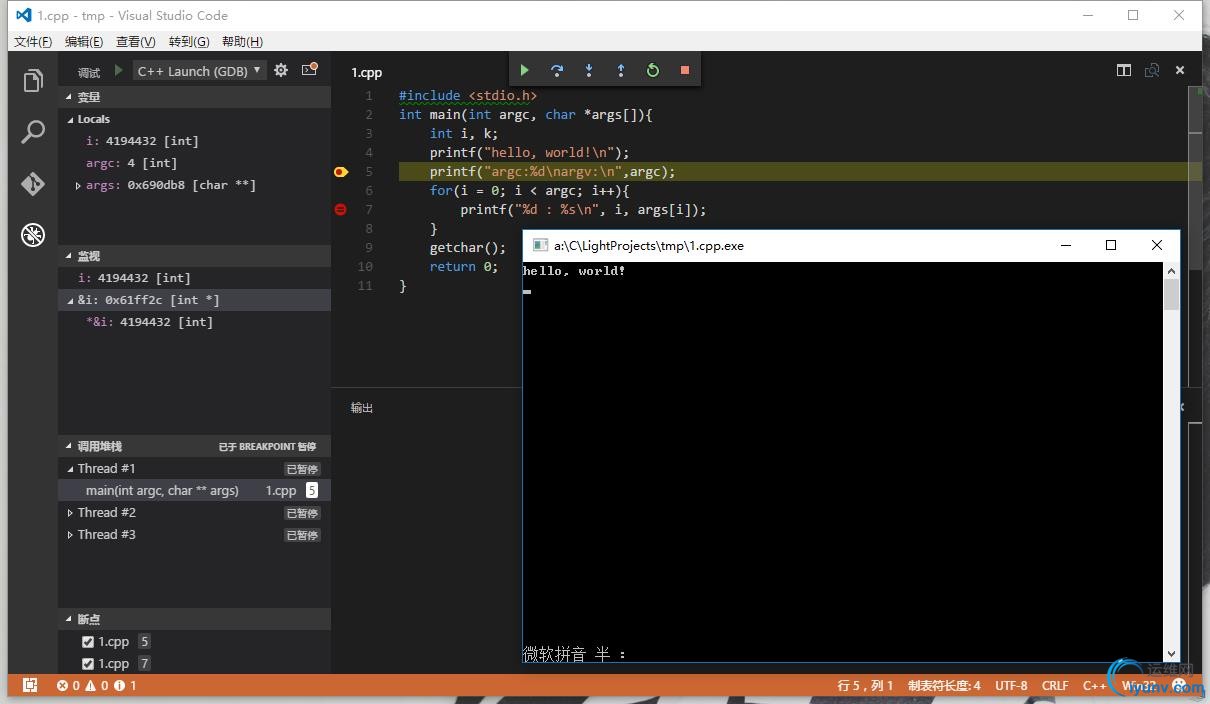Open the 查看(V) menu
This screenshot has width=1210, height=704.
point(136,41)
